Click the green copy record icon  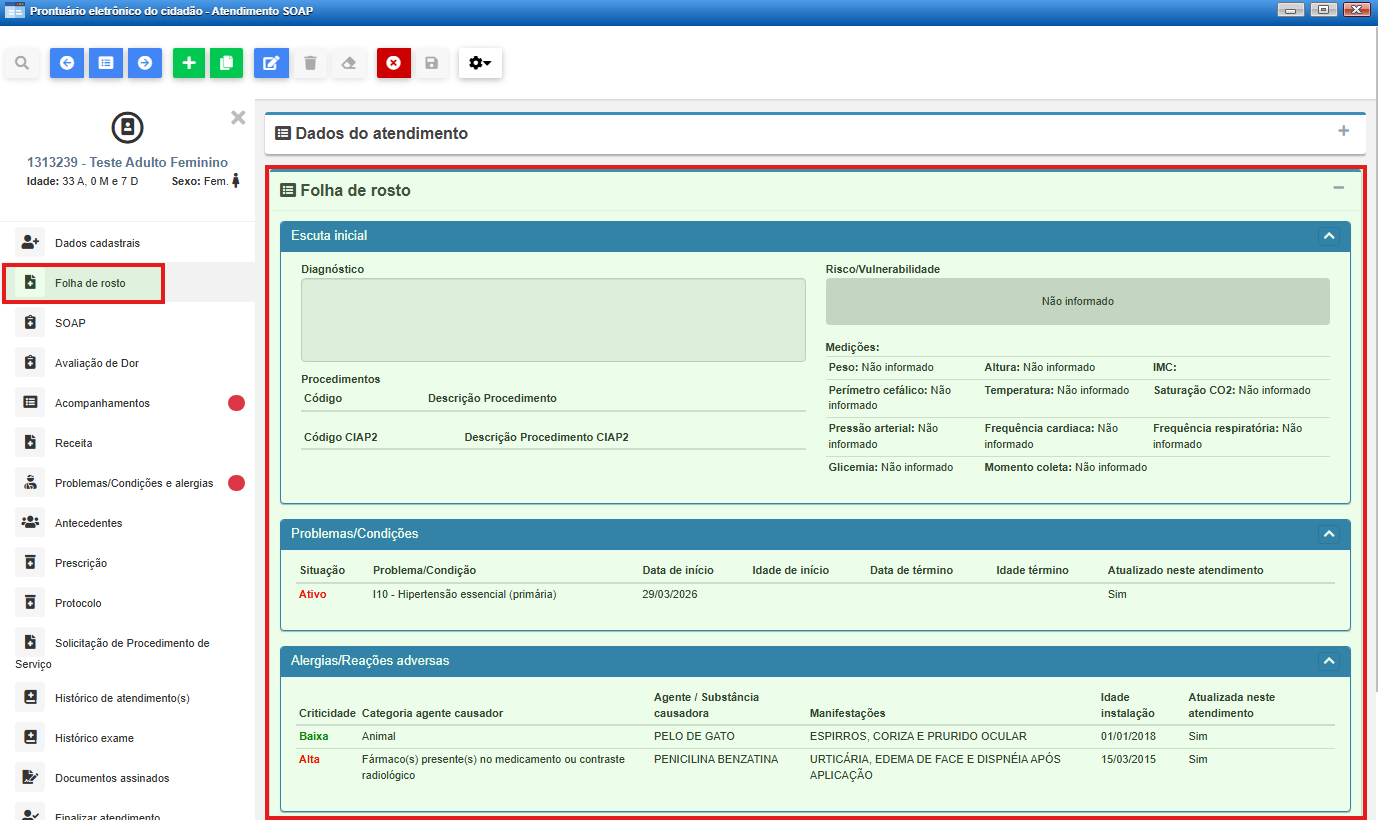click(x=227, y=63)
